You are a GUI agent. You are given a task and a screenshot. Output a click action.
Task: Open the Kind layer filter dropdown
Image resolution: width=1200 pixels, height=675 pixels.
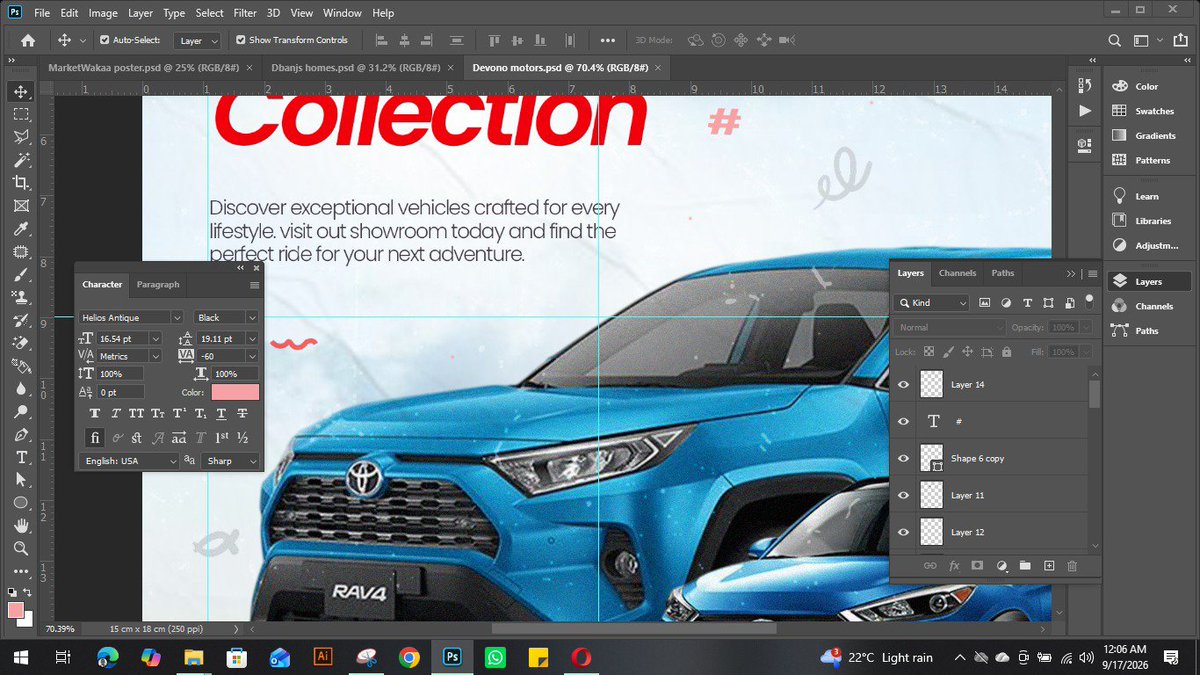(932, 302)
